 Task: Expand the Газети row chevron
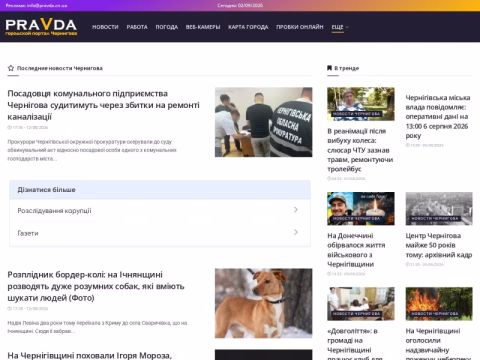click(296, 232)
